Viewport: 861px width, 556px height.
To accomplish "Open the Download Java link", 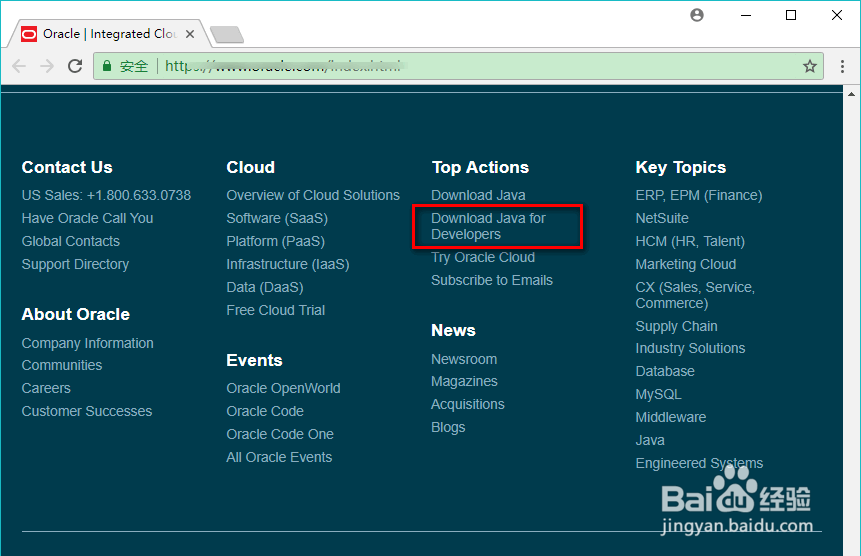I will coord(478,195).
